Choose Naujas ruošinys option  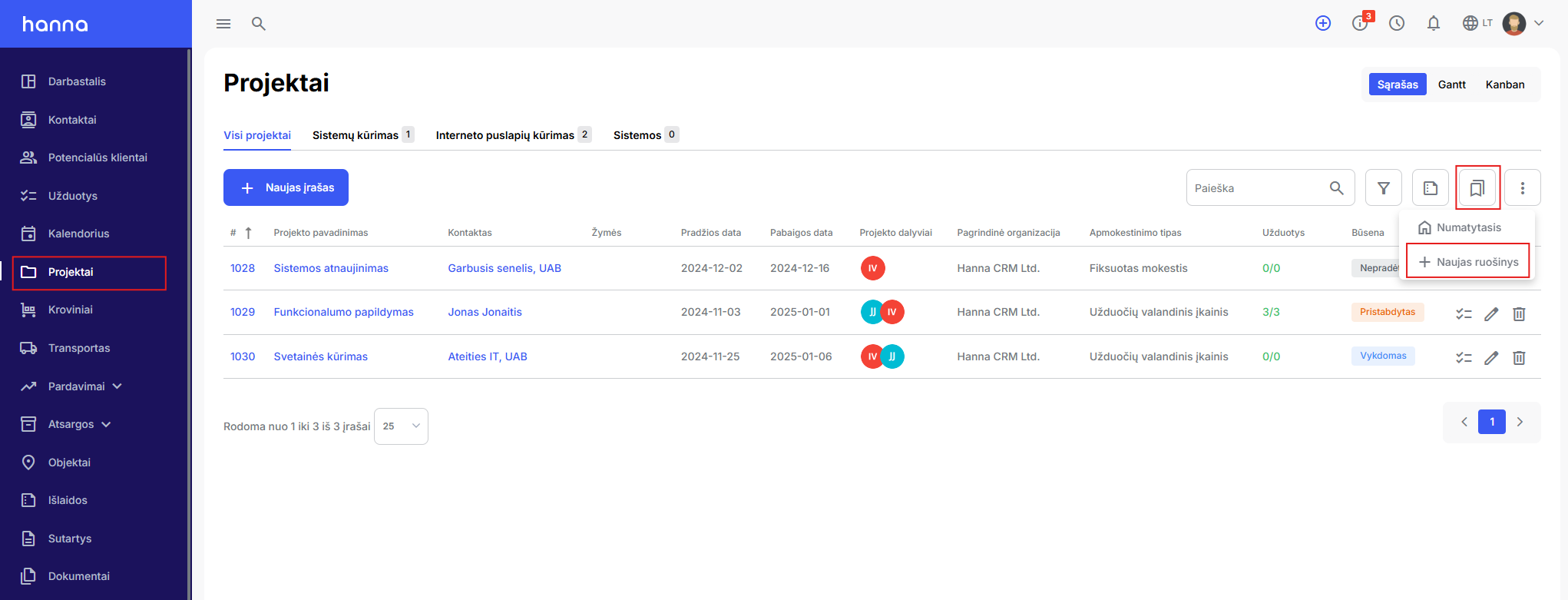coord(1468,261)
